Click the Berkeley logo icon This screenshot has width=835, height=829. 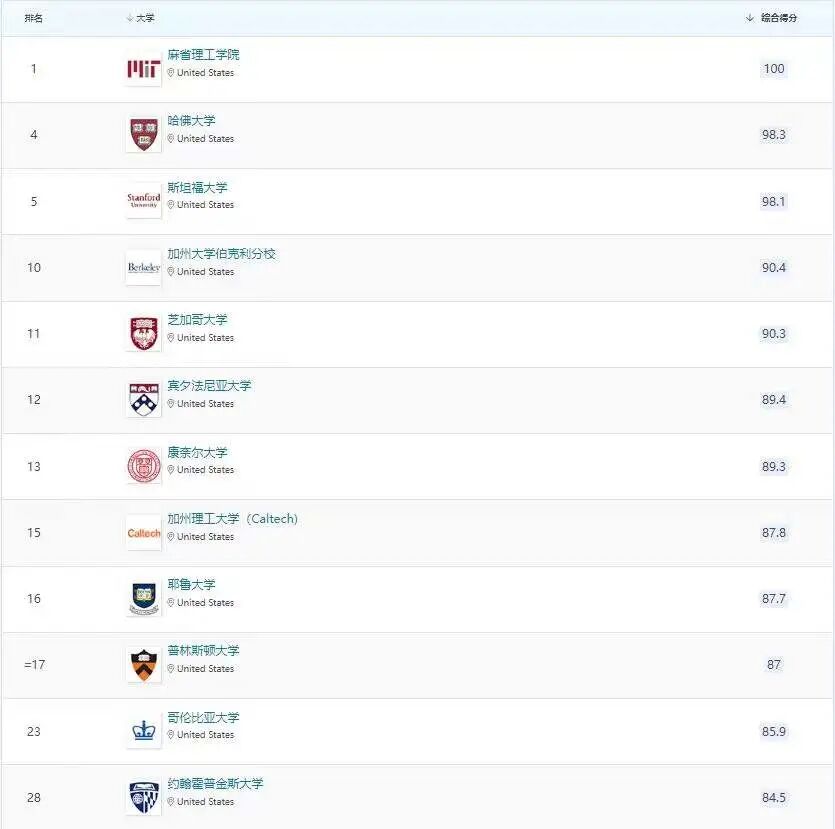[143, 268]
